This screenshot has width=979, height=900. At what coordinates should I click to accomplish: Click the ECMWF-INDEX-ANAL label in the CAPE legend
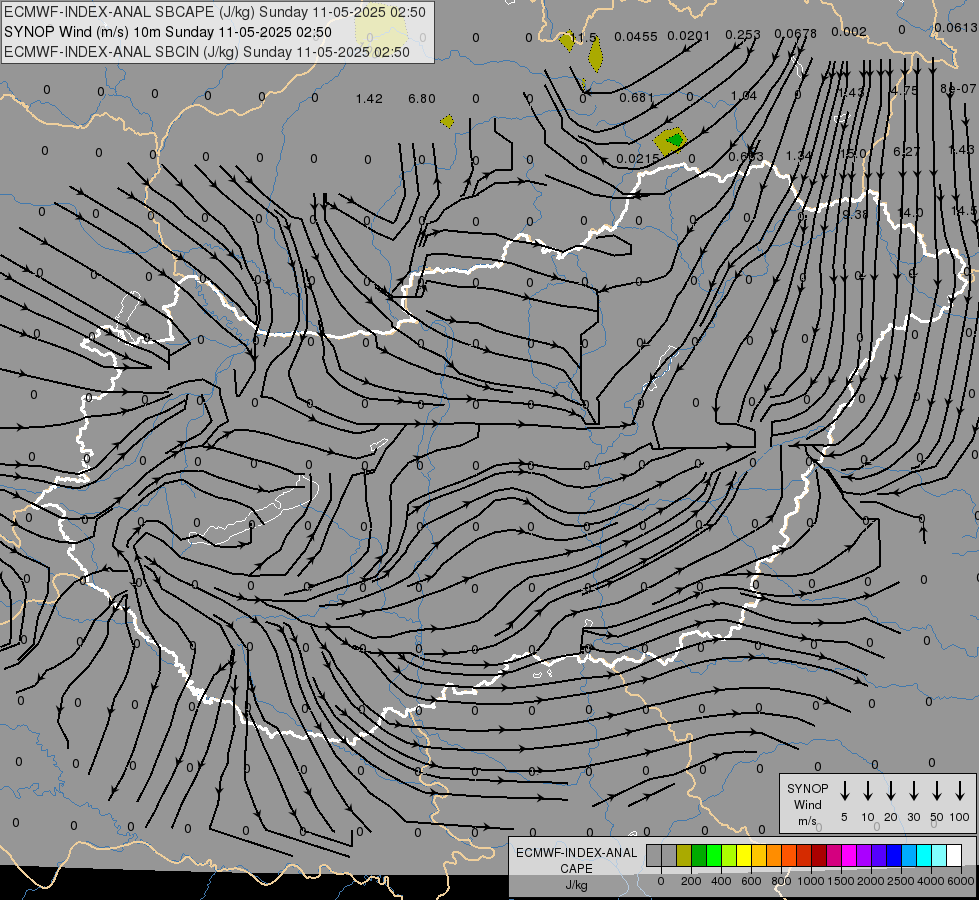[x=576, y=853]
